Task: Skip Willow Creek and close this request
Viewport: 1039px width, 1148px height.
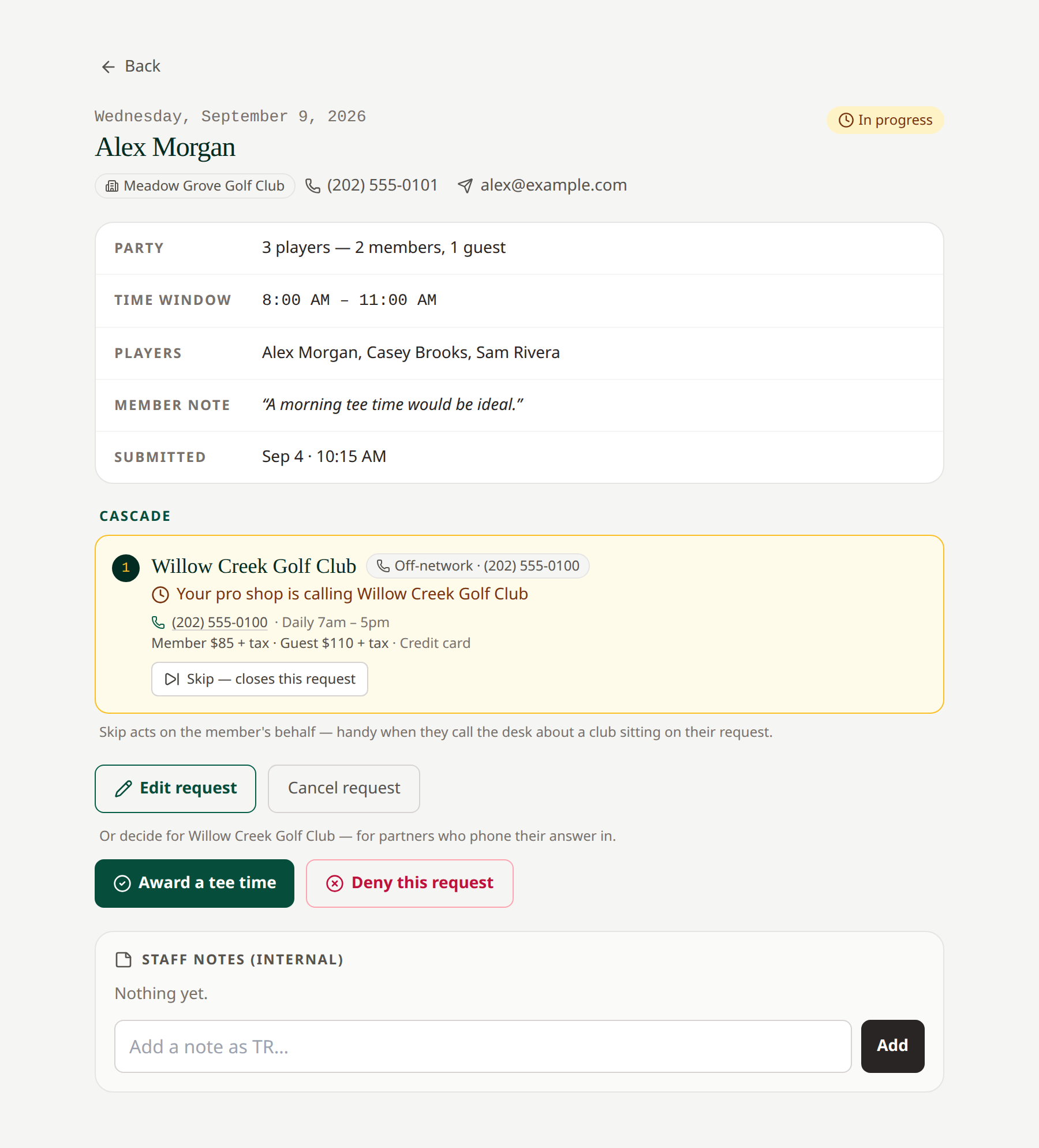Action: [x=260, y=679]
